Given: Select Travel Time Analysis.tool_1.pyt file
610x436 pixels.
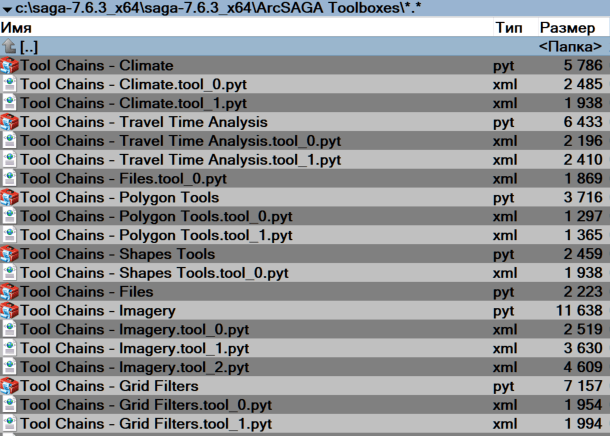Looking at the screenshot, I should click(180, 160).
